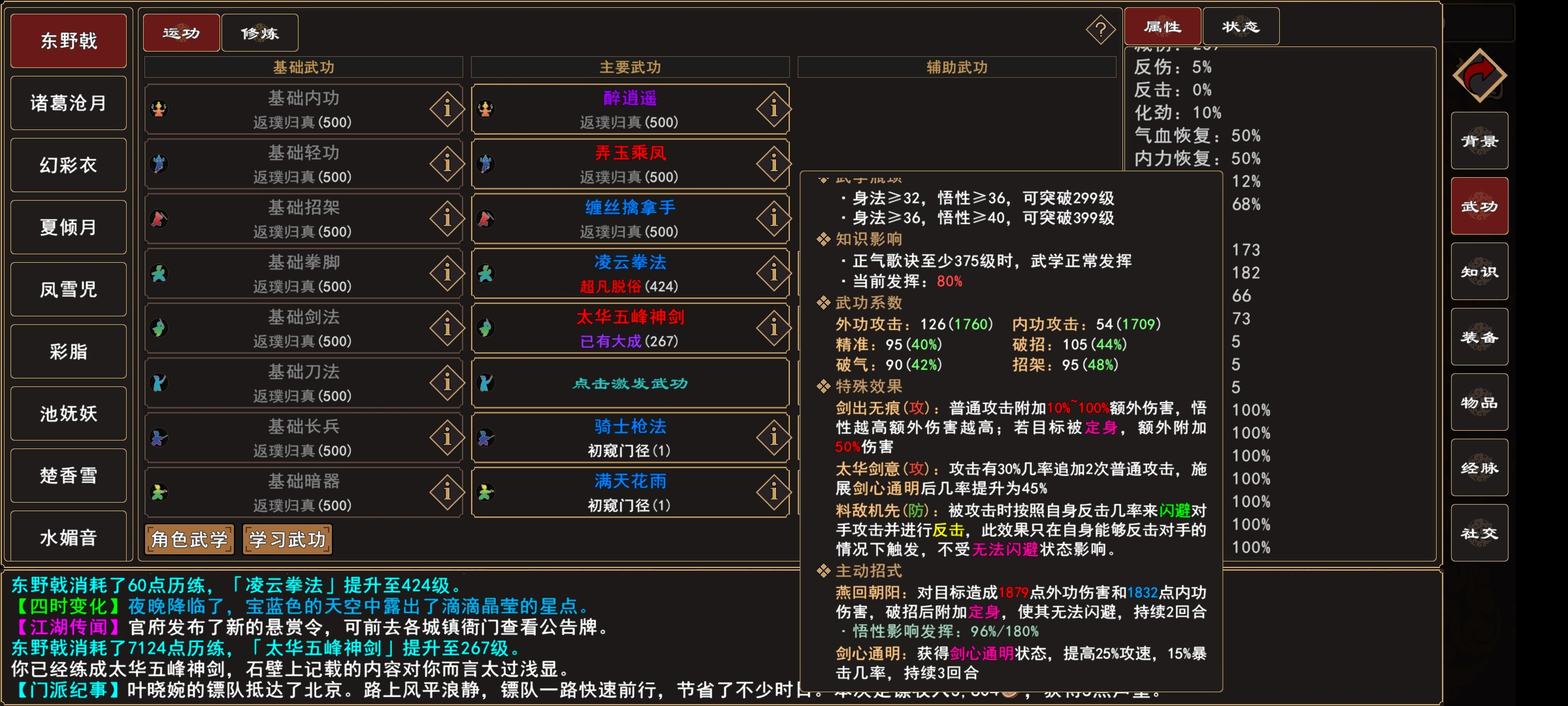Click the red return arrow icon
The image size is (1568, 706).
(x=1479, y=76)
